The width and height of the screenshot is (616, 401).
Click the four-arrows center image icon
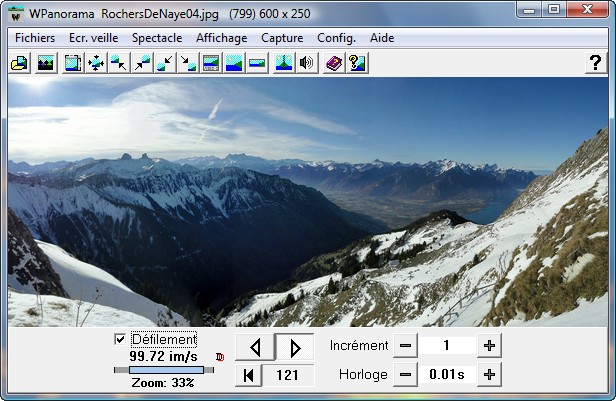(x=96, y=63)
